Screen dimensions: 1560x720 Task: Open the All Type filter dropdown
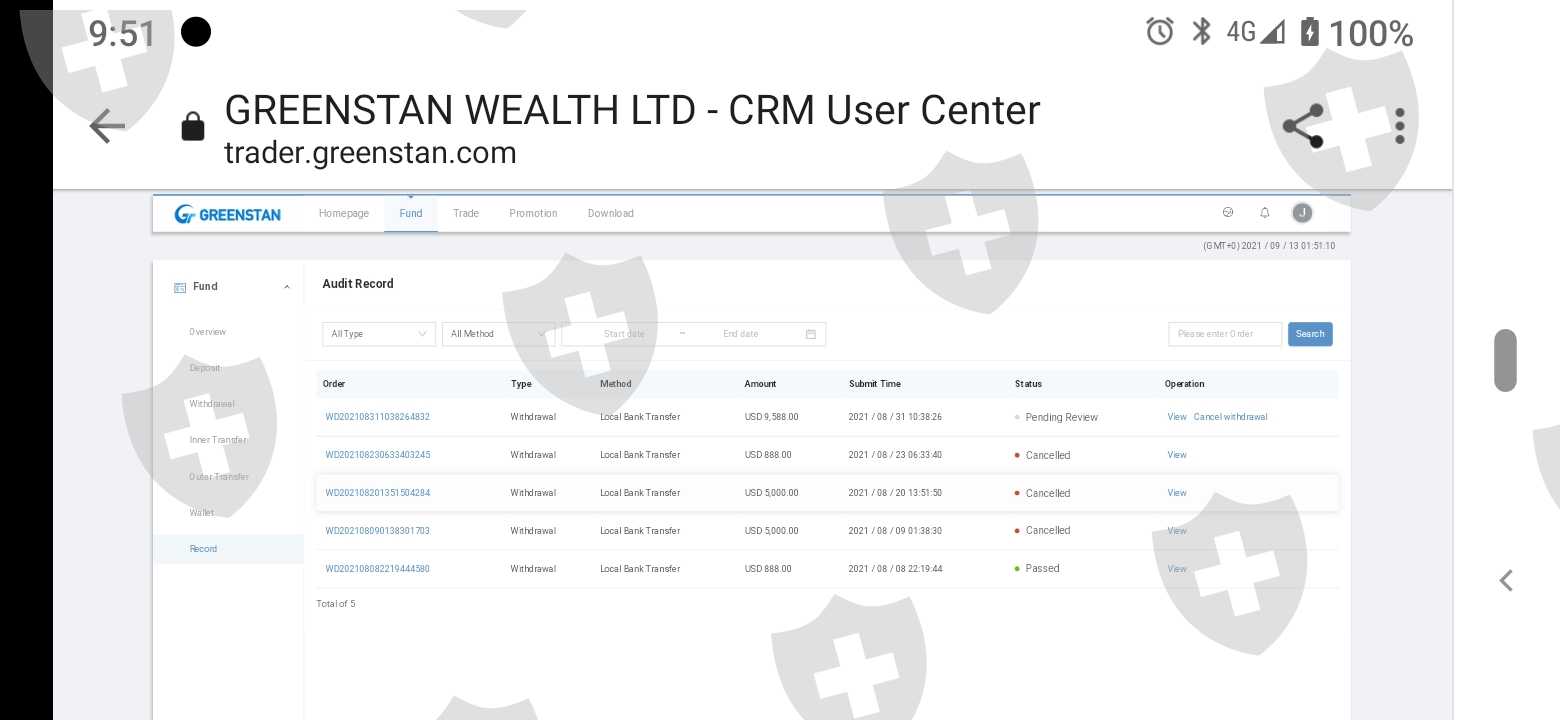coord(379,334)
